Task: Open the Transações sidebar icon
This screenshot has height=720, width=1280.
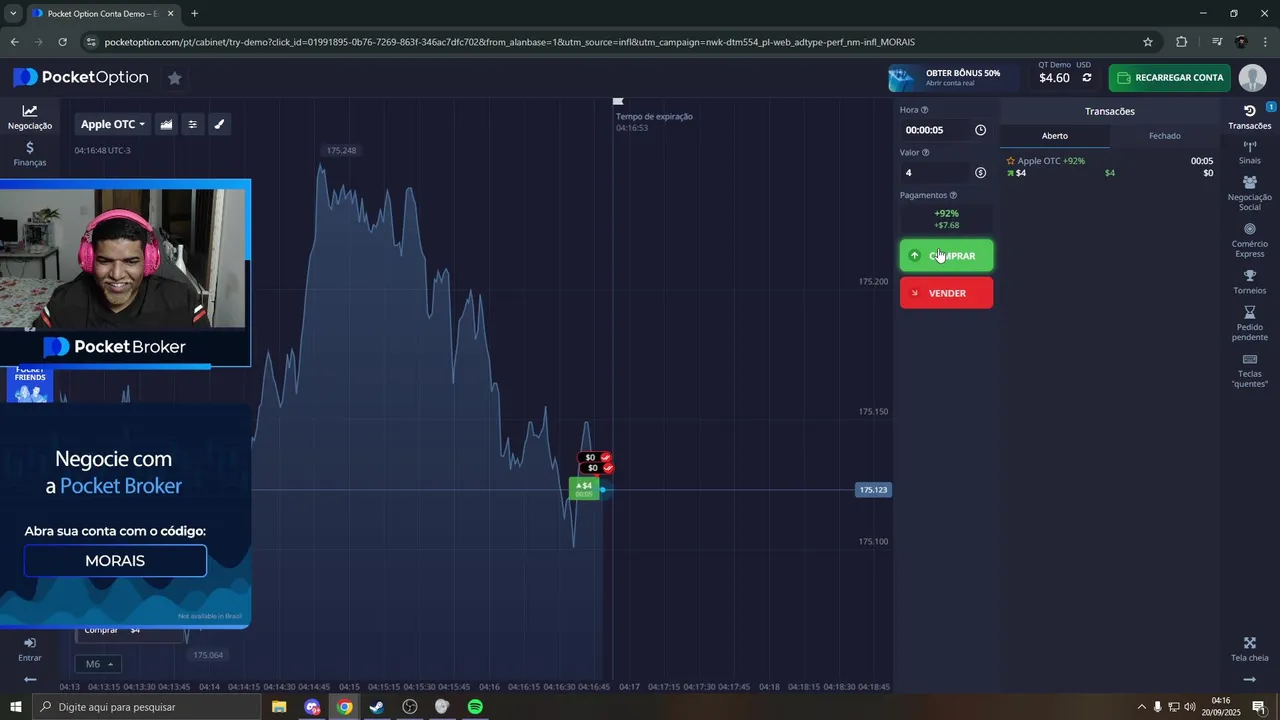Action: tap(1250, 117)
